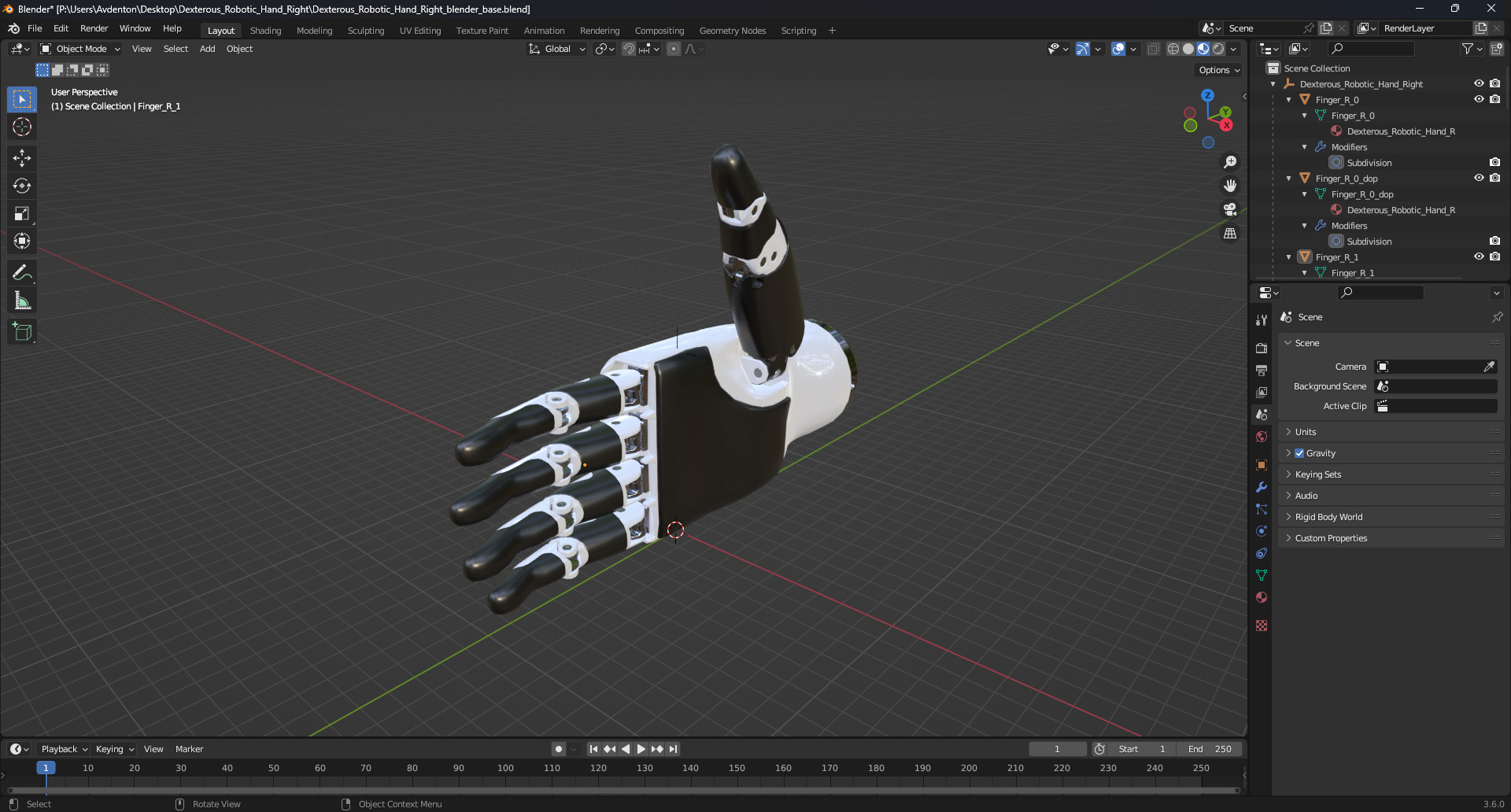The image size is (1511, 812).
Task: Open the viewport shading options dropdown
Action: (1233, 49)
